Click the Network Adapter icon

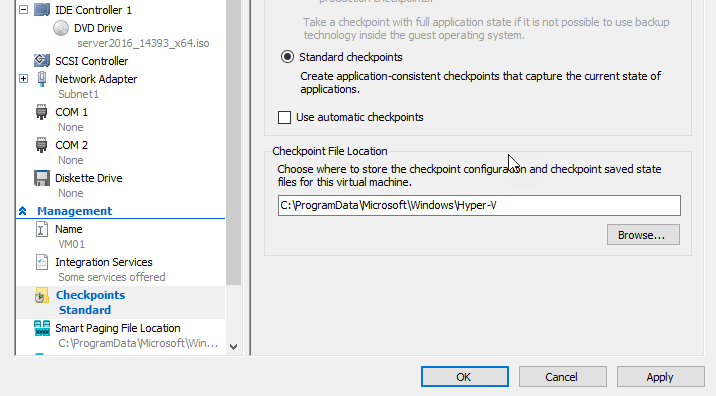(x=42, y=79)
